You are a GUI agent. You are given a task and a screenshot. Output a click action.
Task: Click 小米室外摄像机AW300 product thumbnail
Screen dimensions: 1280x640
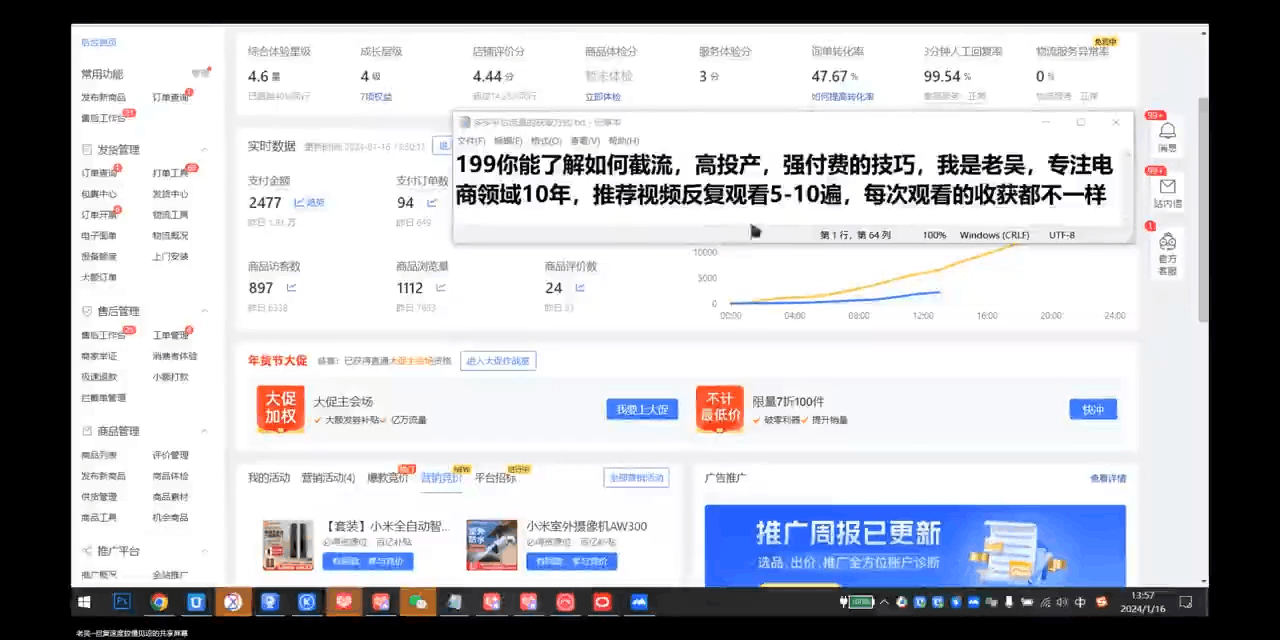pyautogui.click(x=492, y=545)
